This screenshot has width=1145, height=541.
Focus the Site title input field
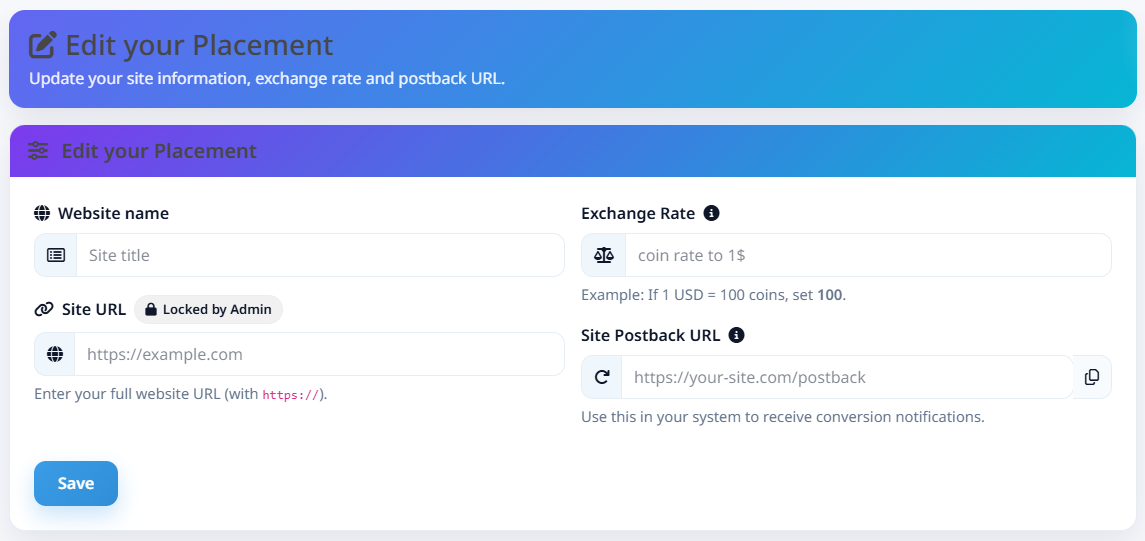coord(320,255)
